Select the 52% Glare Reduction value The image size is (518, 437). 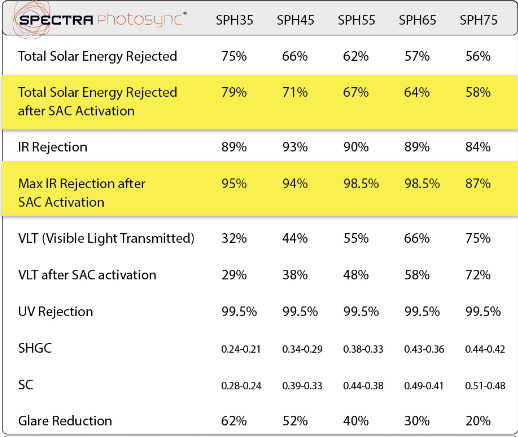295,421
